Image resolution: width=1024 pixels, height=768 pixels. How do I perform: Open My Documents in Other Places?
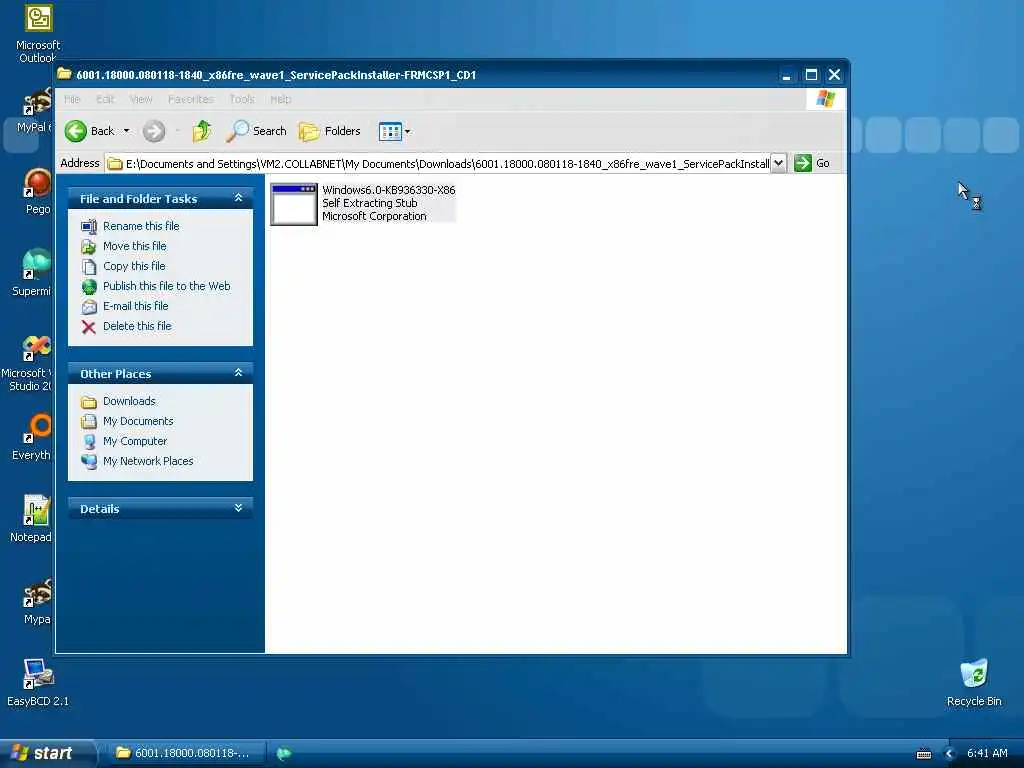coord(138,421)
